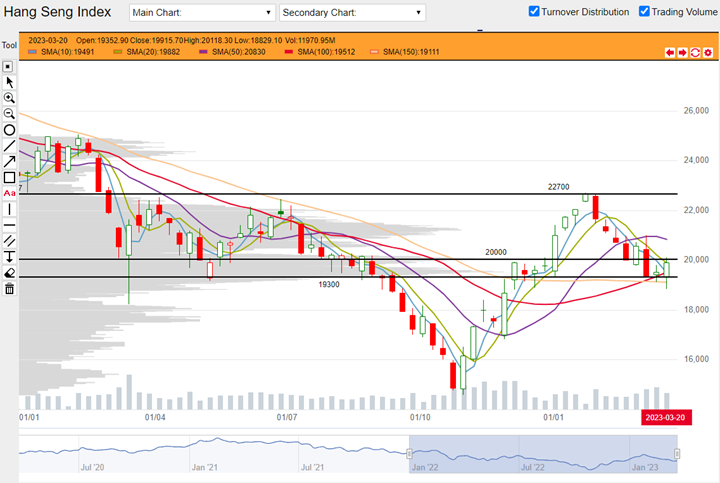Select the horizontal line tool
Viewport: 720px width, 483px height.
(9, 225)
